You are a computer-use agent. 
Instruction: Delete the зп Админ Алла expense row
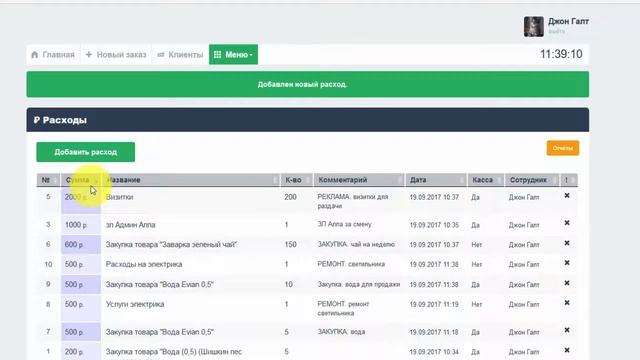(567, 223)
